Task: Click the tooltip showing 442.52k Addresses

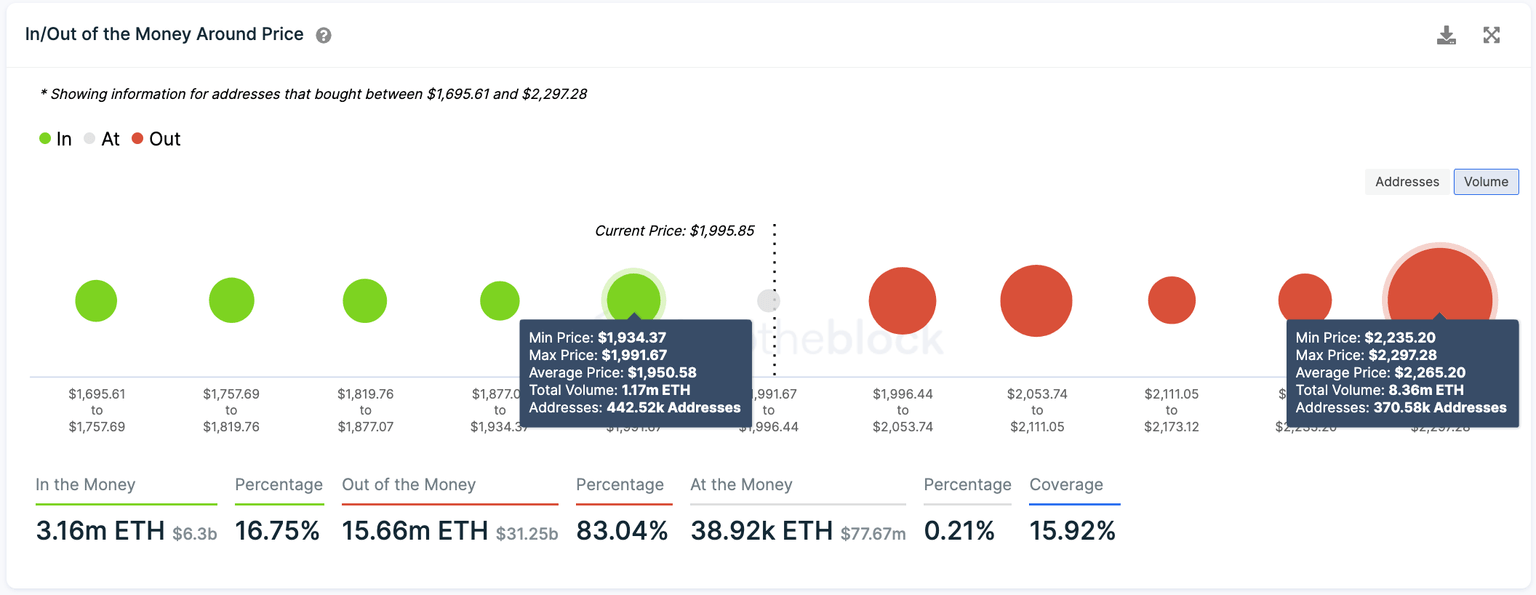Action: pyautogui.click(x=636, y=371)
